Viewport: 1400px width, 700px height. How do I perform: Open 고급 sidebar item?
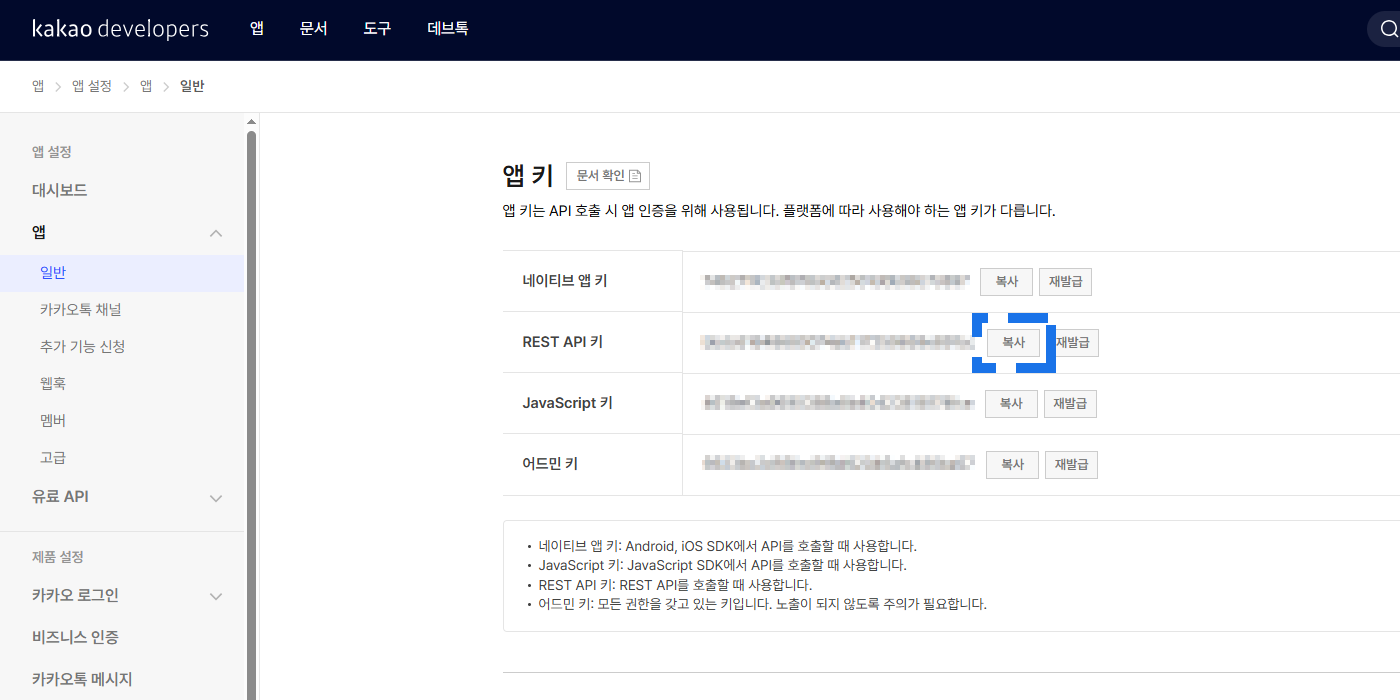click(x=53, y=458)
